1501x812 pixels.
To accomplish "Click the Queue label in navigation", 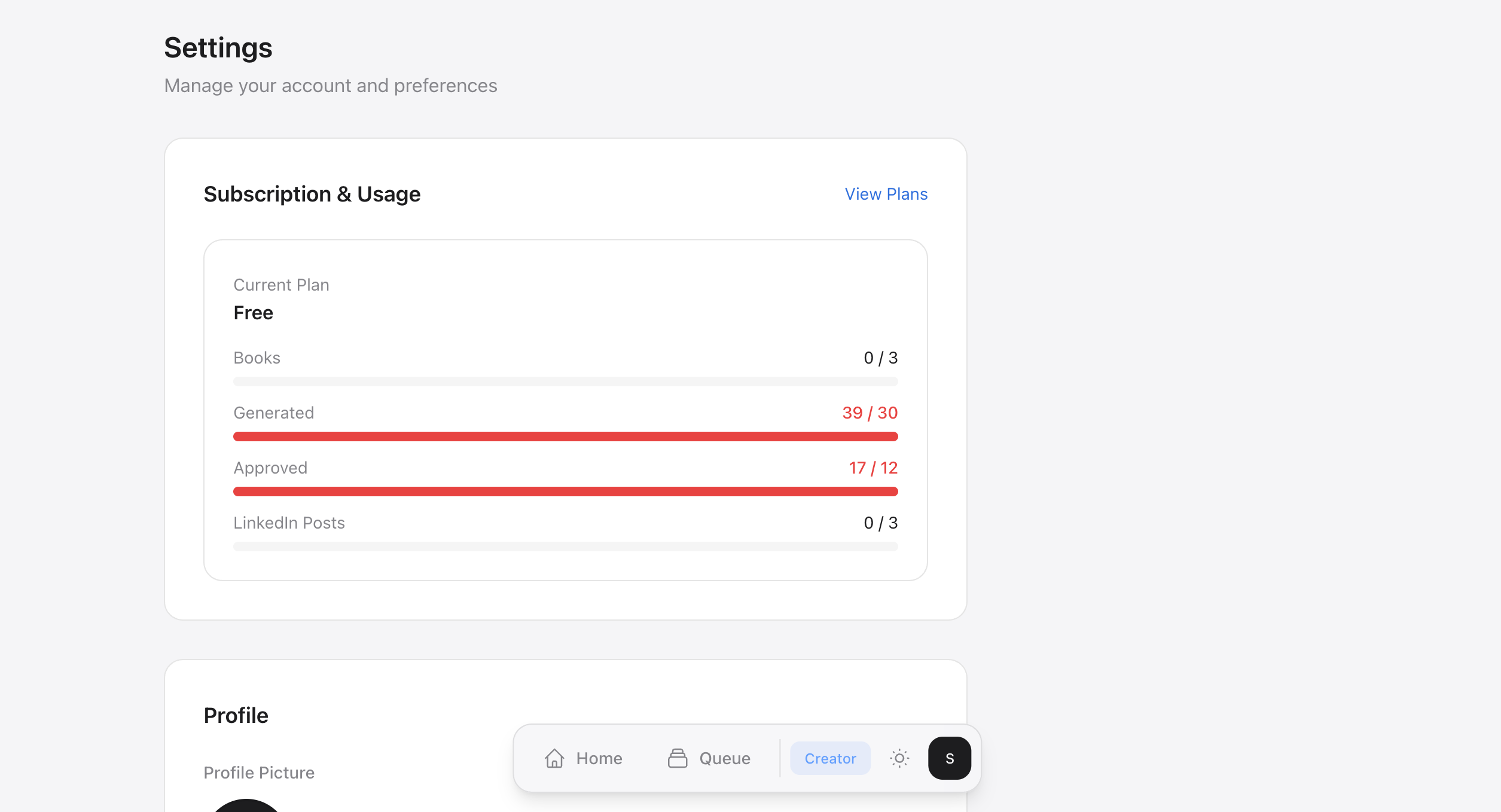I will [x=725, y=758].
